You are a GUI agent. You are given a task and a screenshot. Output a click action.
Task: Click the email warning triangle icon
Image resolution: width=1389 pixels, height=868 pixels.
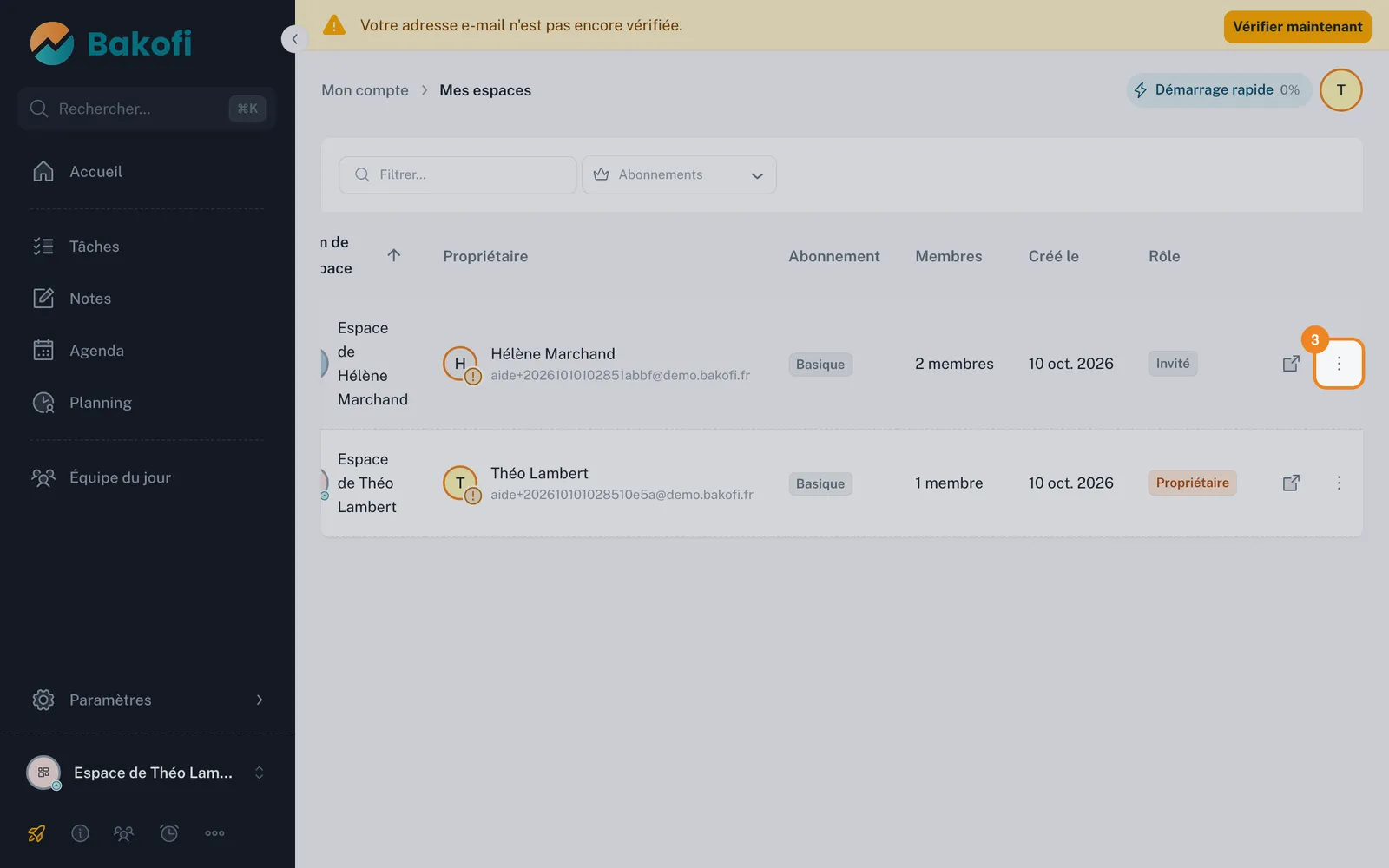pos(334,25)
